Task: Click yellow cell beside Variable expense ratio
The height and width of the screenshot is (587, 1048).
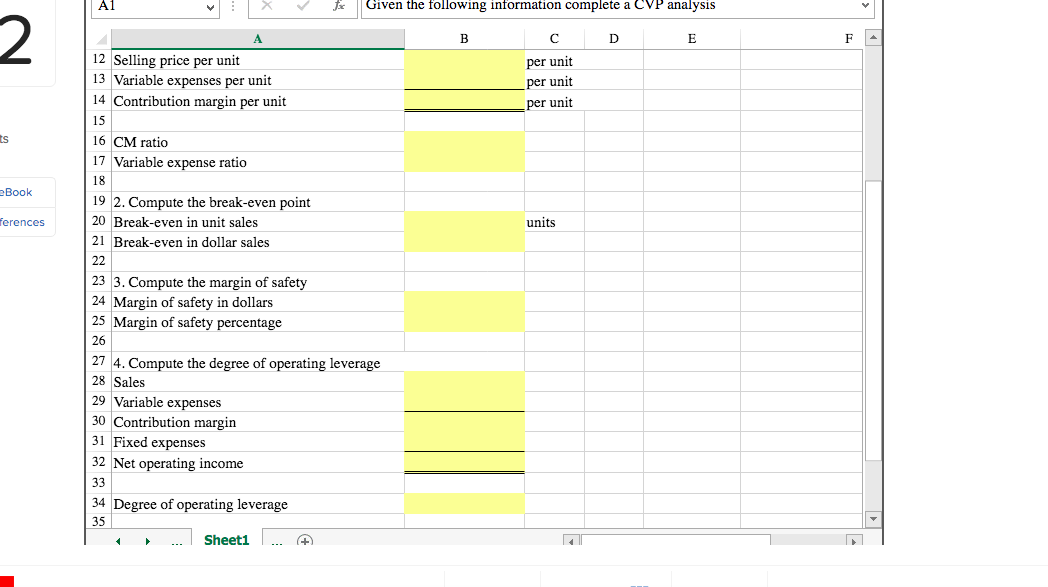Action: click(x=464, y=161)
